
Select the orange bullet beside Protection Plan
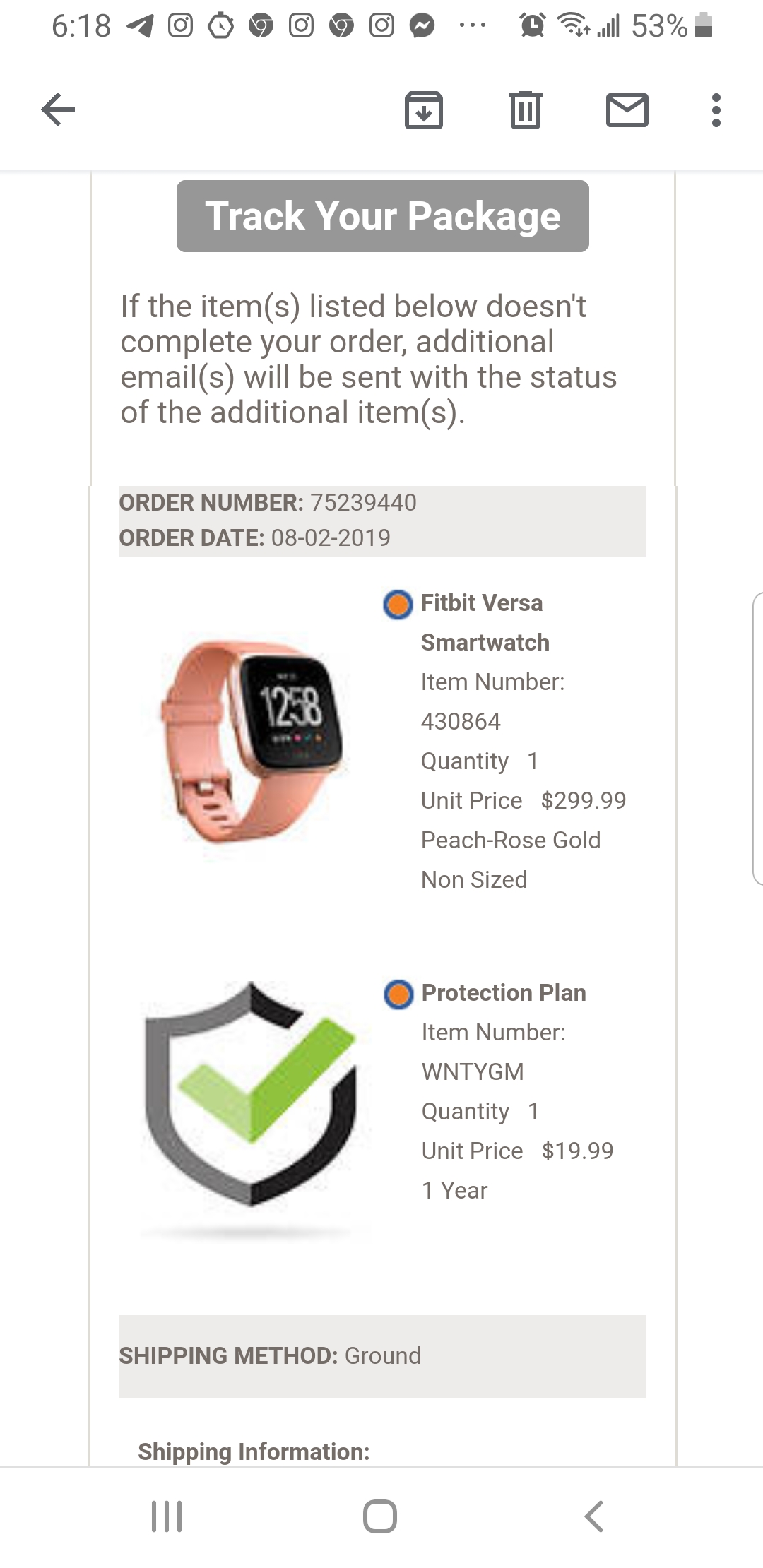coord(398,994)
